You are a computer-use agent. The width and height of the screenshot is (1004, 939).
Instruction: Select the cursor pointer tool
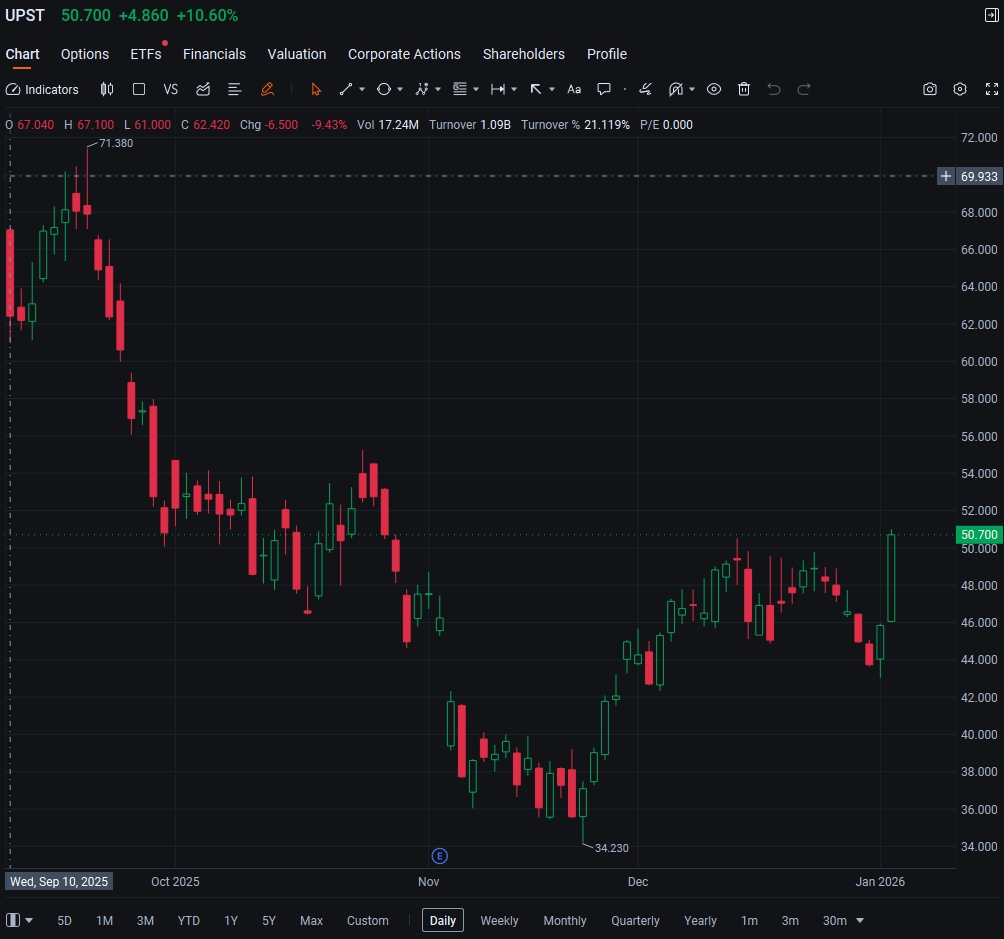coord(316,89)
